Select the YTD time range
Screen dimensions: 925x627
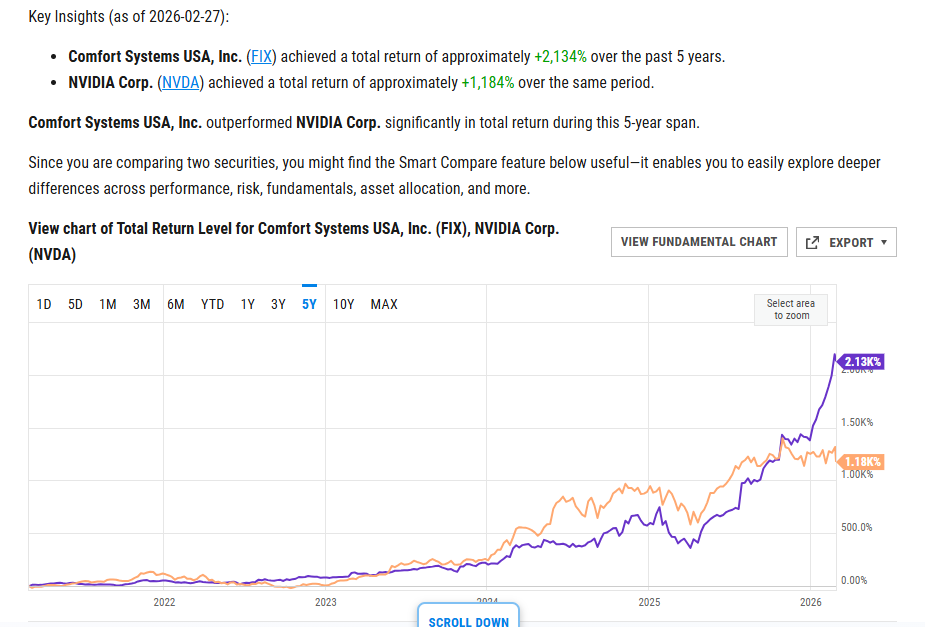pyautogui.click(x=212, y=304)
